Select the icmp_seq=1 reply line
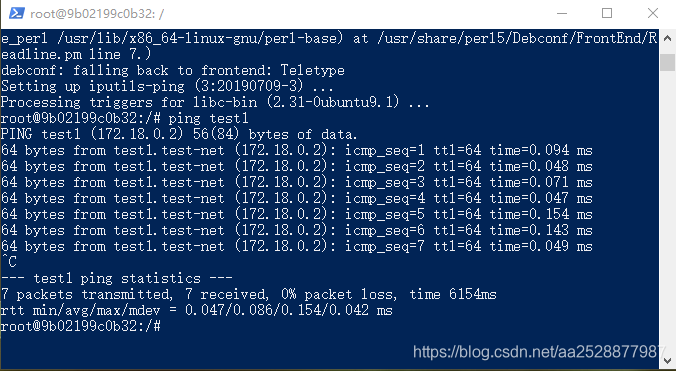The image size is (676, 371). click(x=297, y=150)
